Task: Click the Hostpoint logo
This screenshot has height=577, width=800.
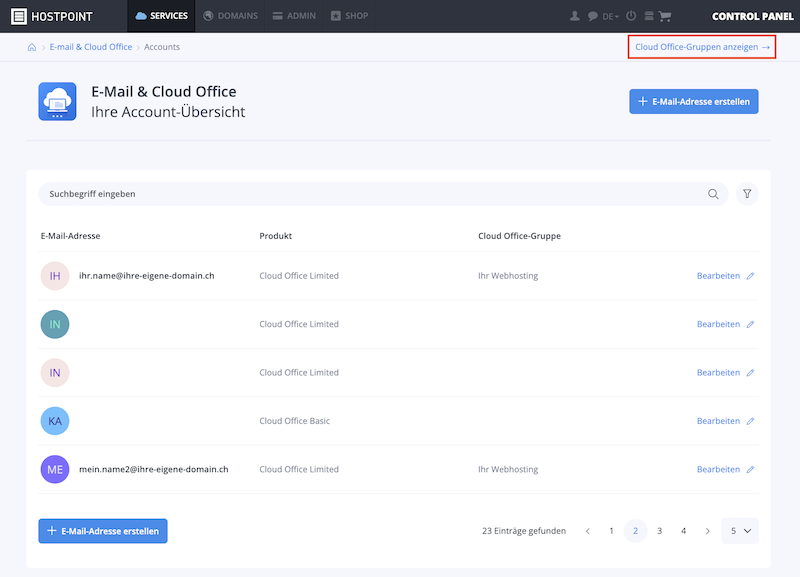Action: coord(52,16)
